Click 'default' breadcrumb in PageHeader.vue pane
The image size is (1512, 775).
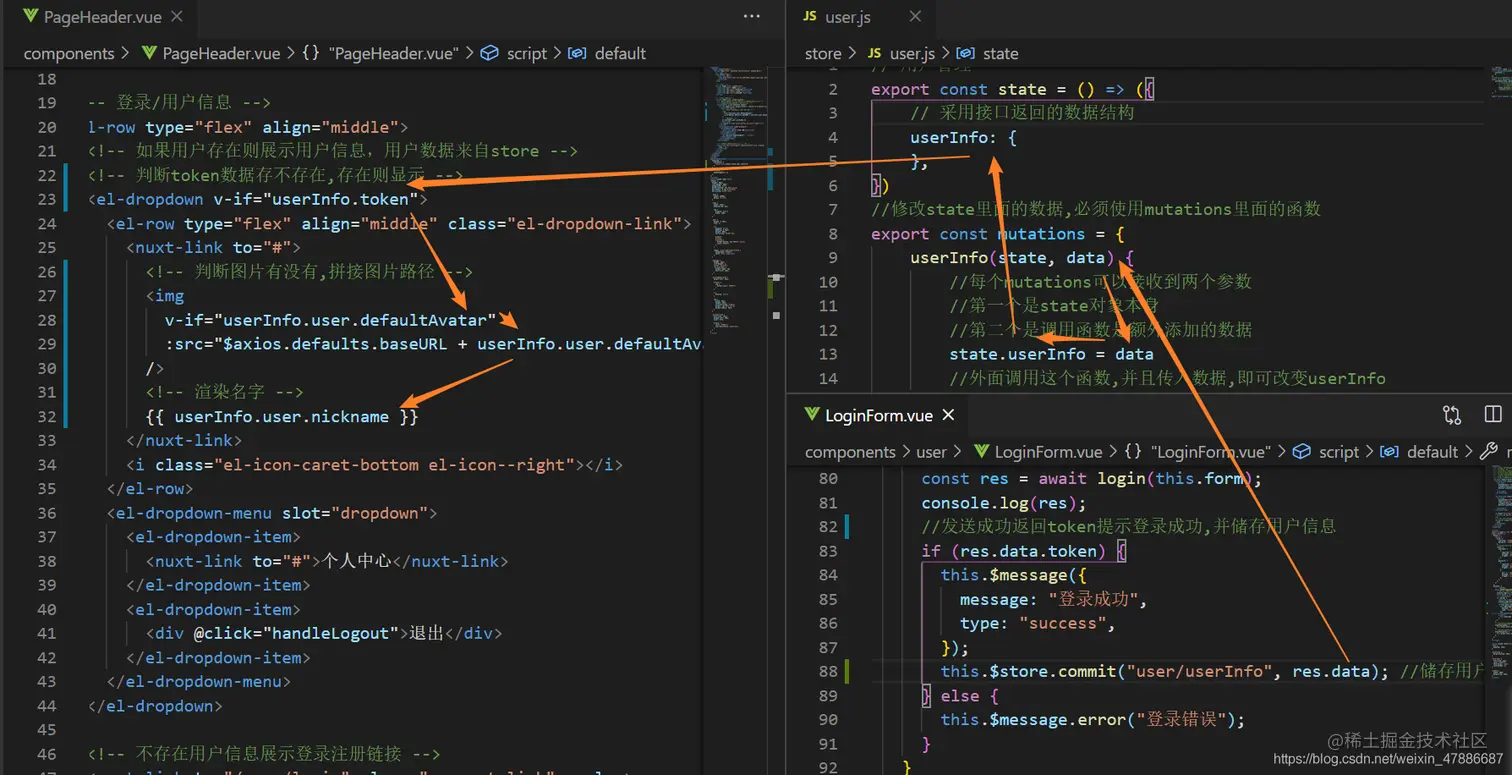620,53
